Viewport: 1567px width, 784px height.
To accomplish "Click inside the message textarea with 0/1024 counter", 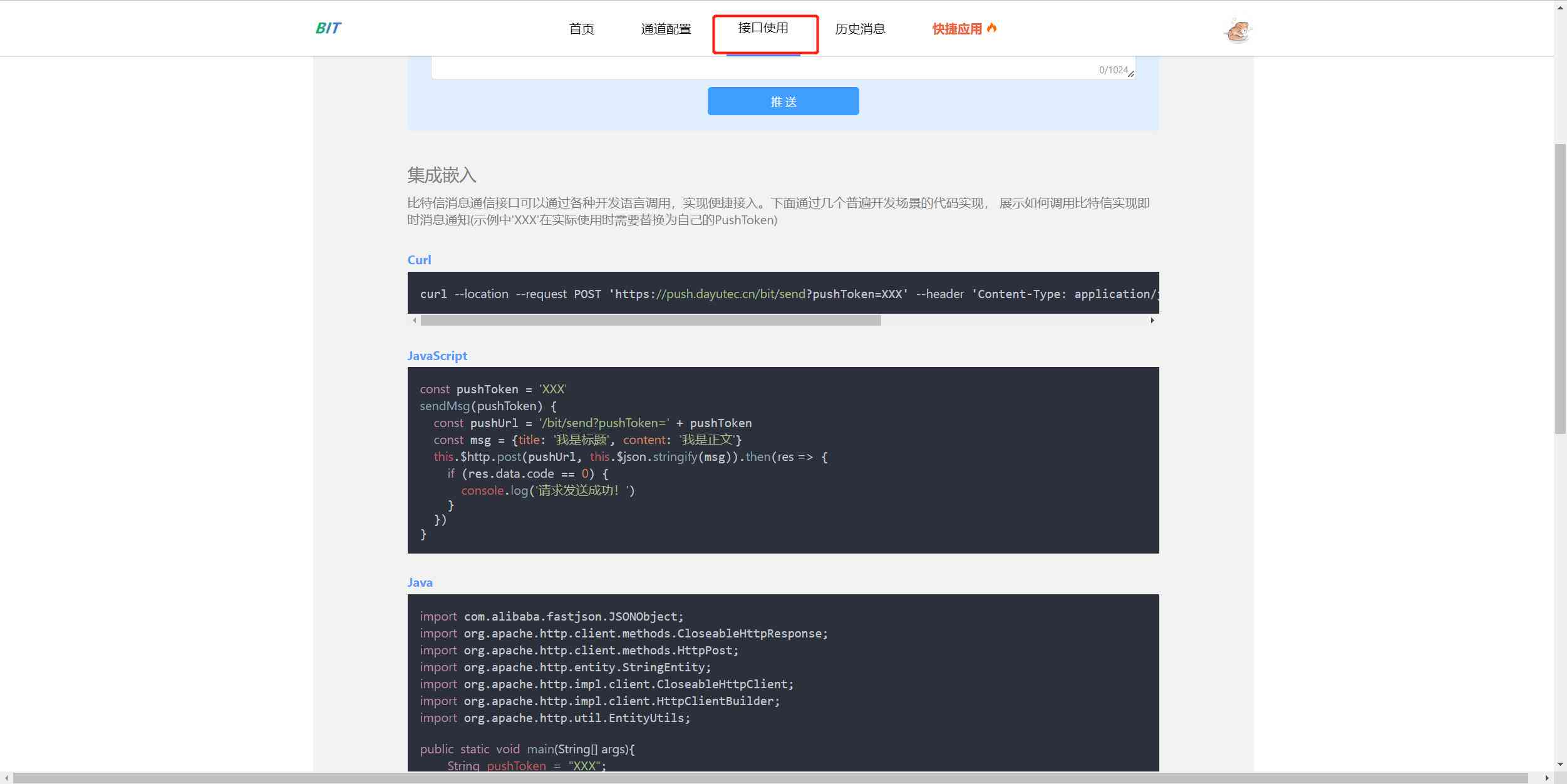I will (x=783, y=67).
